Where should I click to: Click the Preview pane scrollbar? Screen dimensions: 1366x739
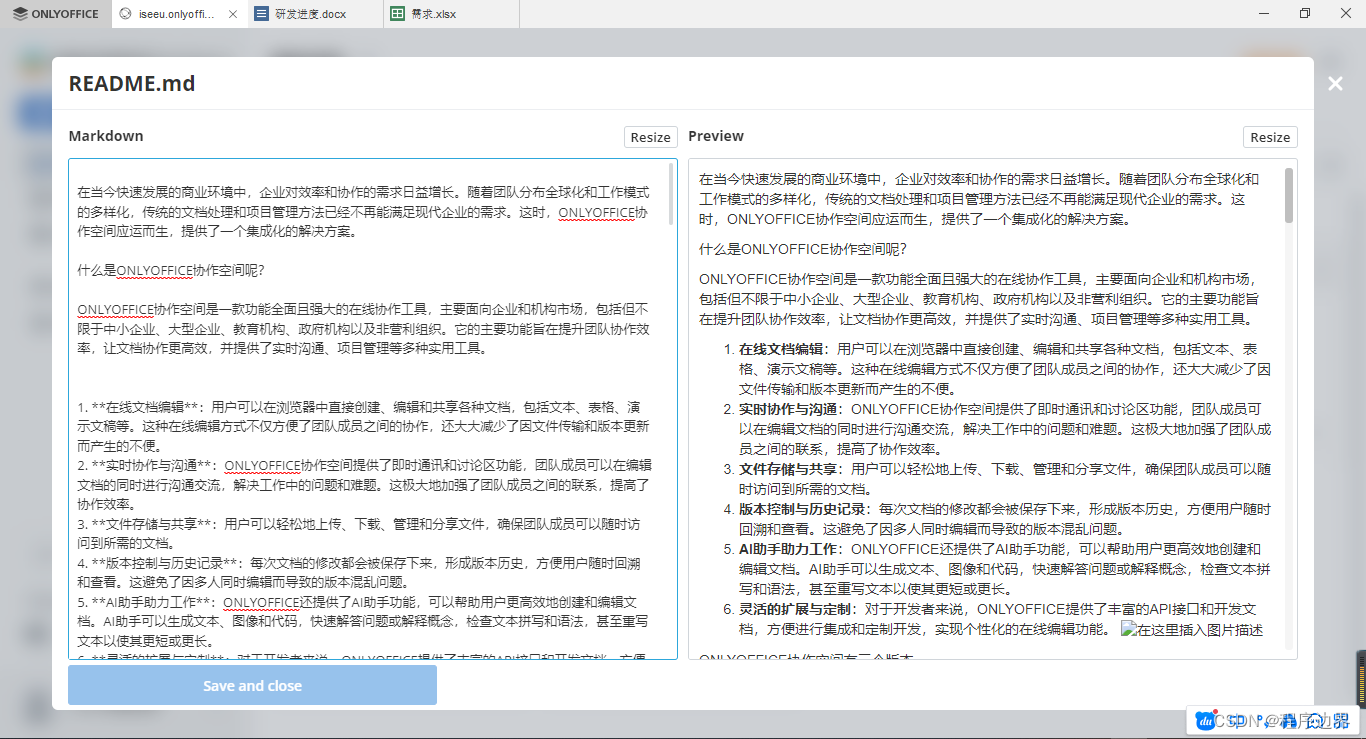tap(1289, 195)
